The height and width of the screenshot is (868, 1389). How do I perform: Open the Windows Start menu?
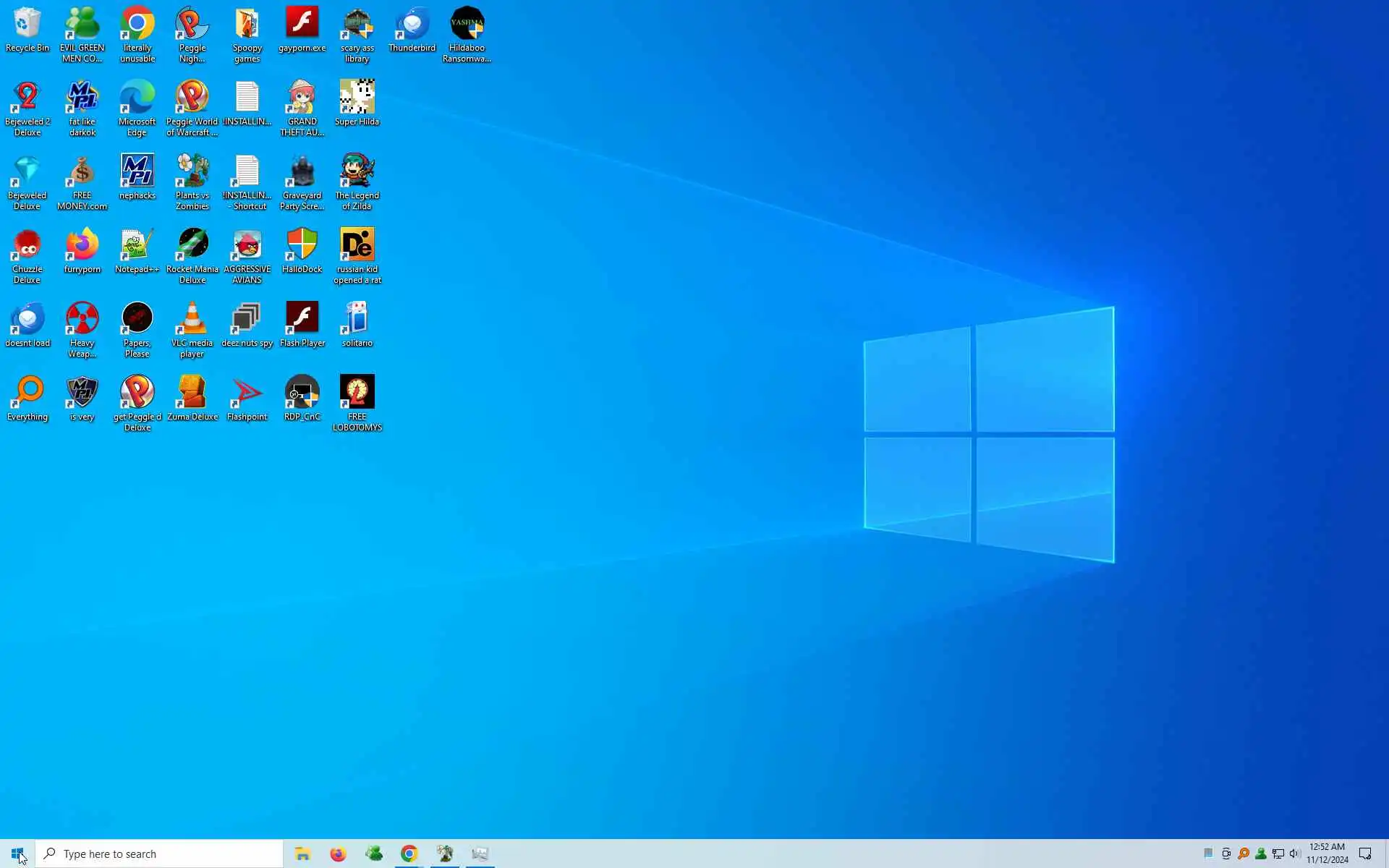pos(17,854)
